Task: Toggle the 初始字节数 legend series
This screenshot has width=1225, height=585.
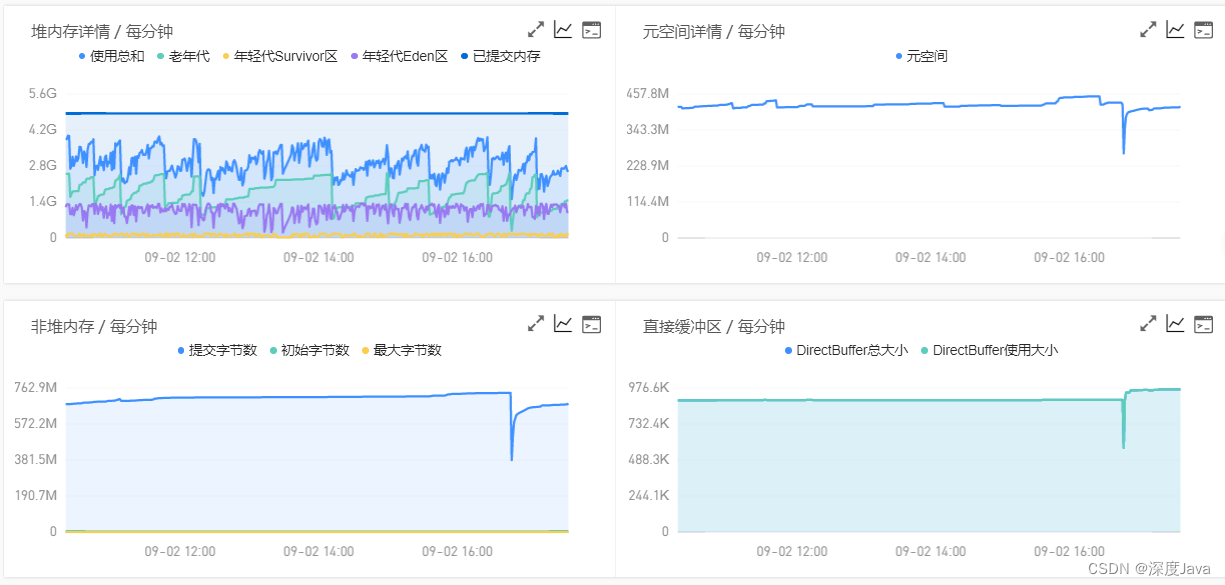Action: tap(309, 350)
